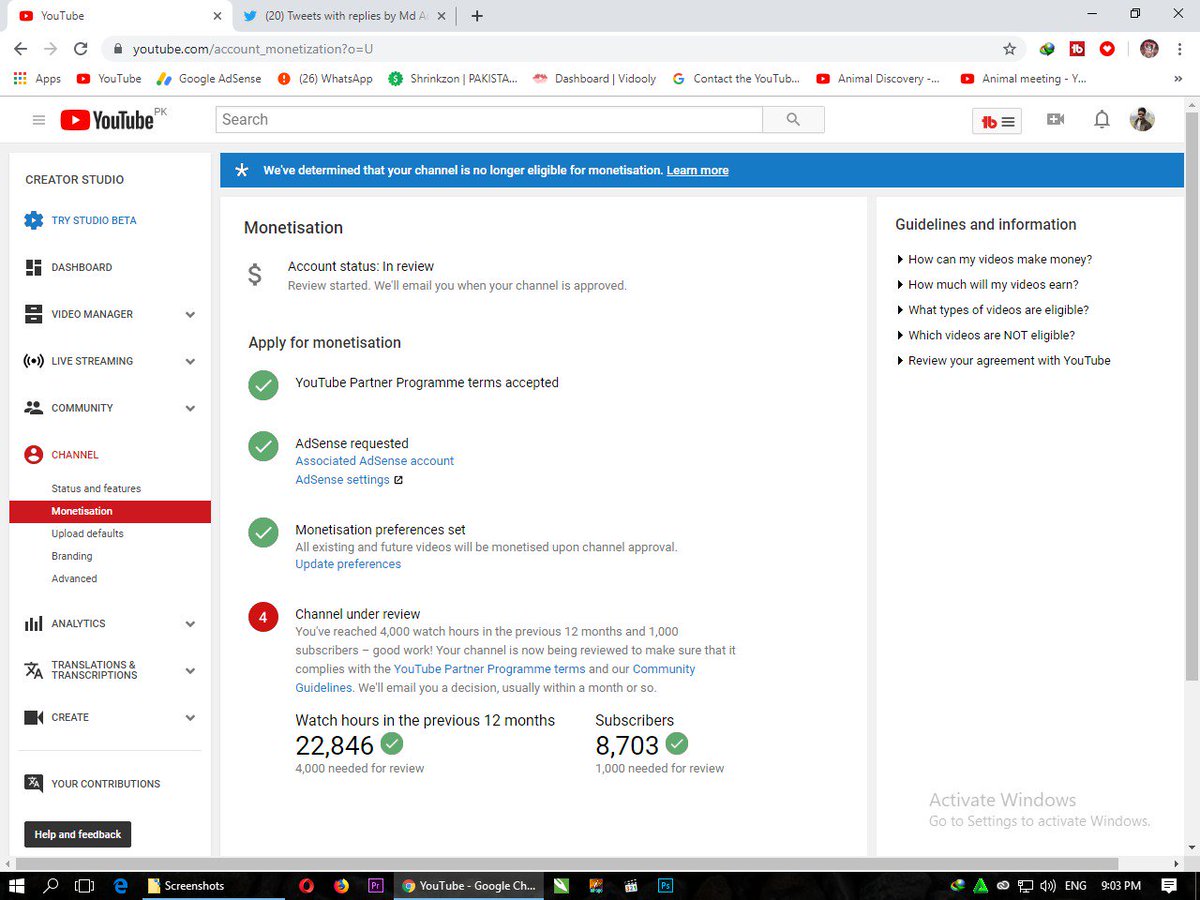
Task: Open a new browser tab
Action: (x=477, y=16)
